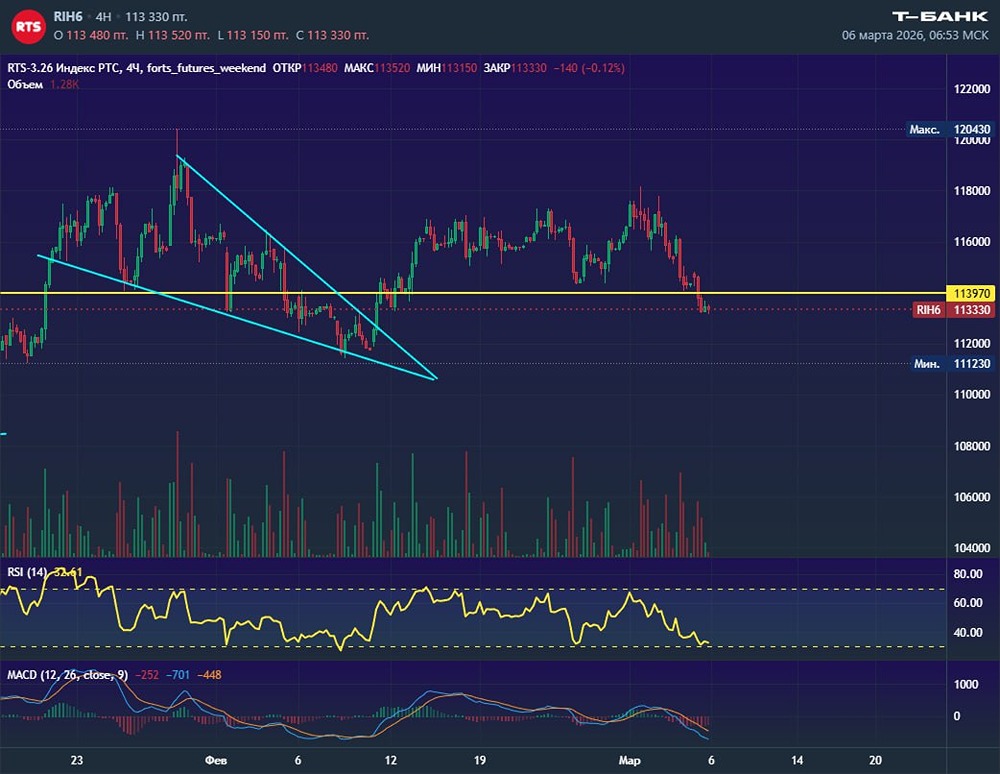Click the 60.00 RSI scale label

tap(967, 602)
